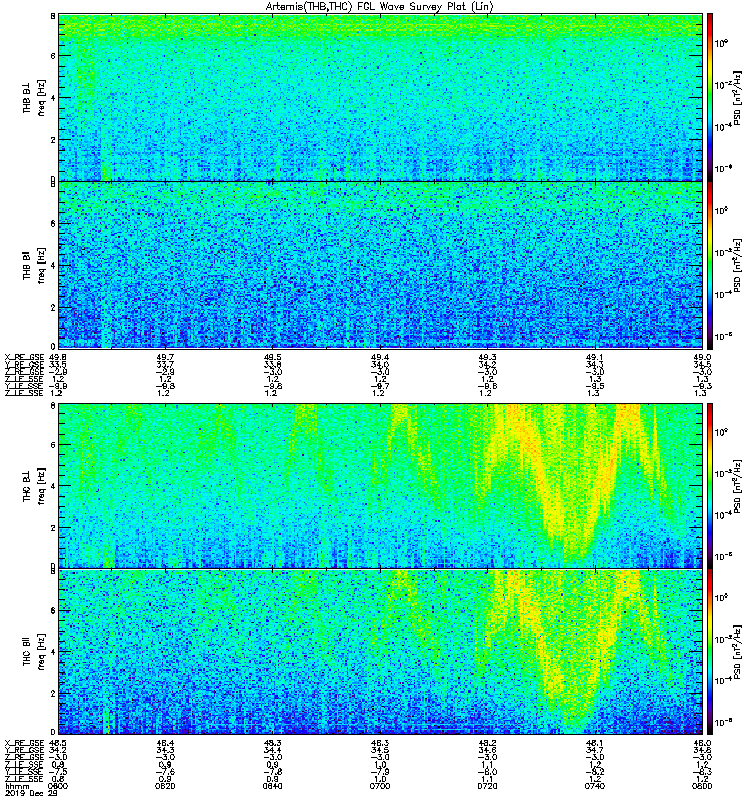Click the color bar beside the THC B∥ panel

pos(710,652)
